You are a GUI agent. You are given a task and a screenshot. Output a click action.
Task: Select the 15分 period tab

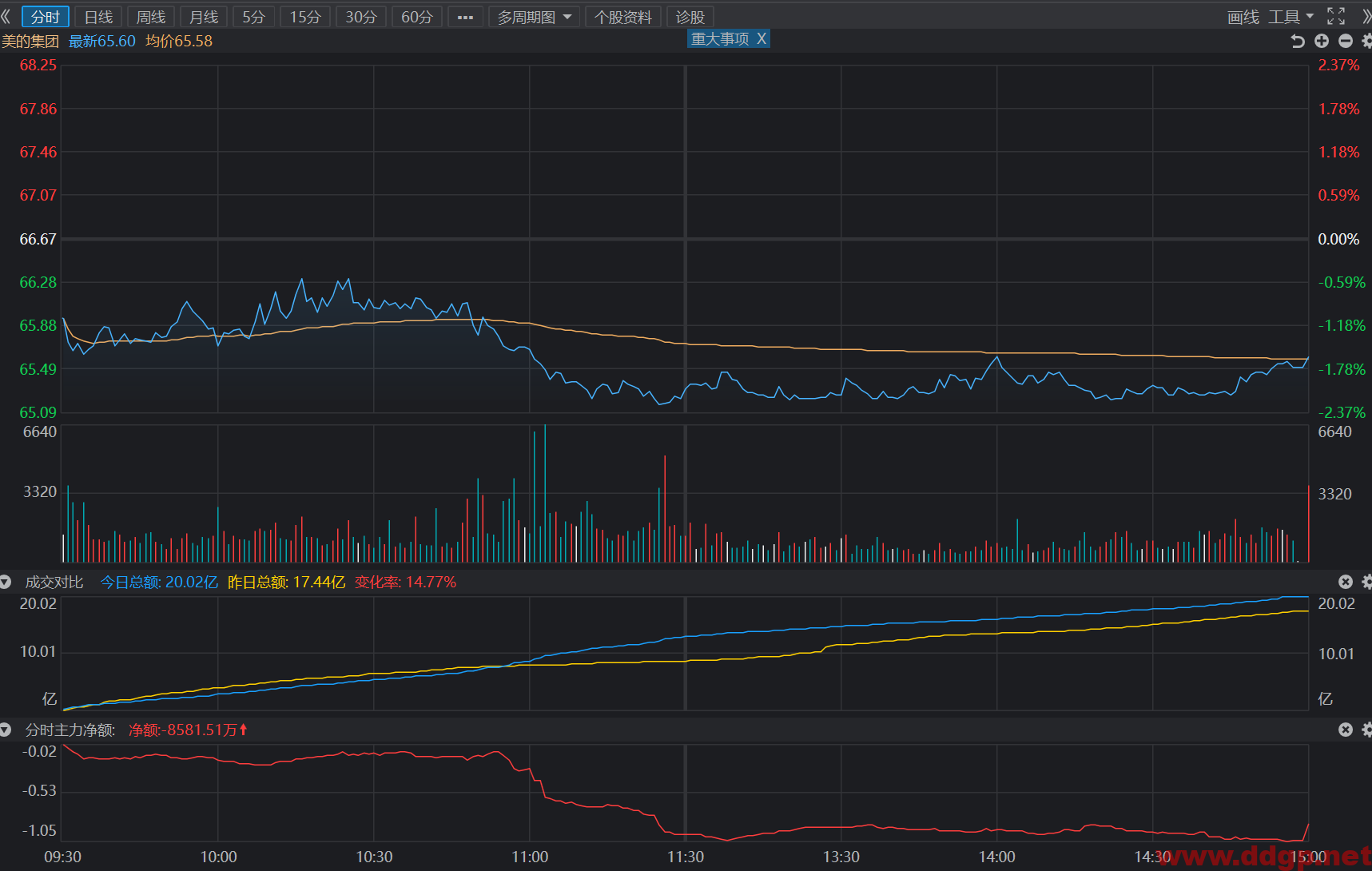(x=304, y=17)
